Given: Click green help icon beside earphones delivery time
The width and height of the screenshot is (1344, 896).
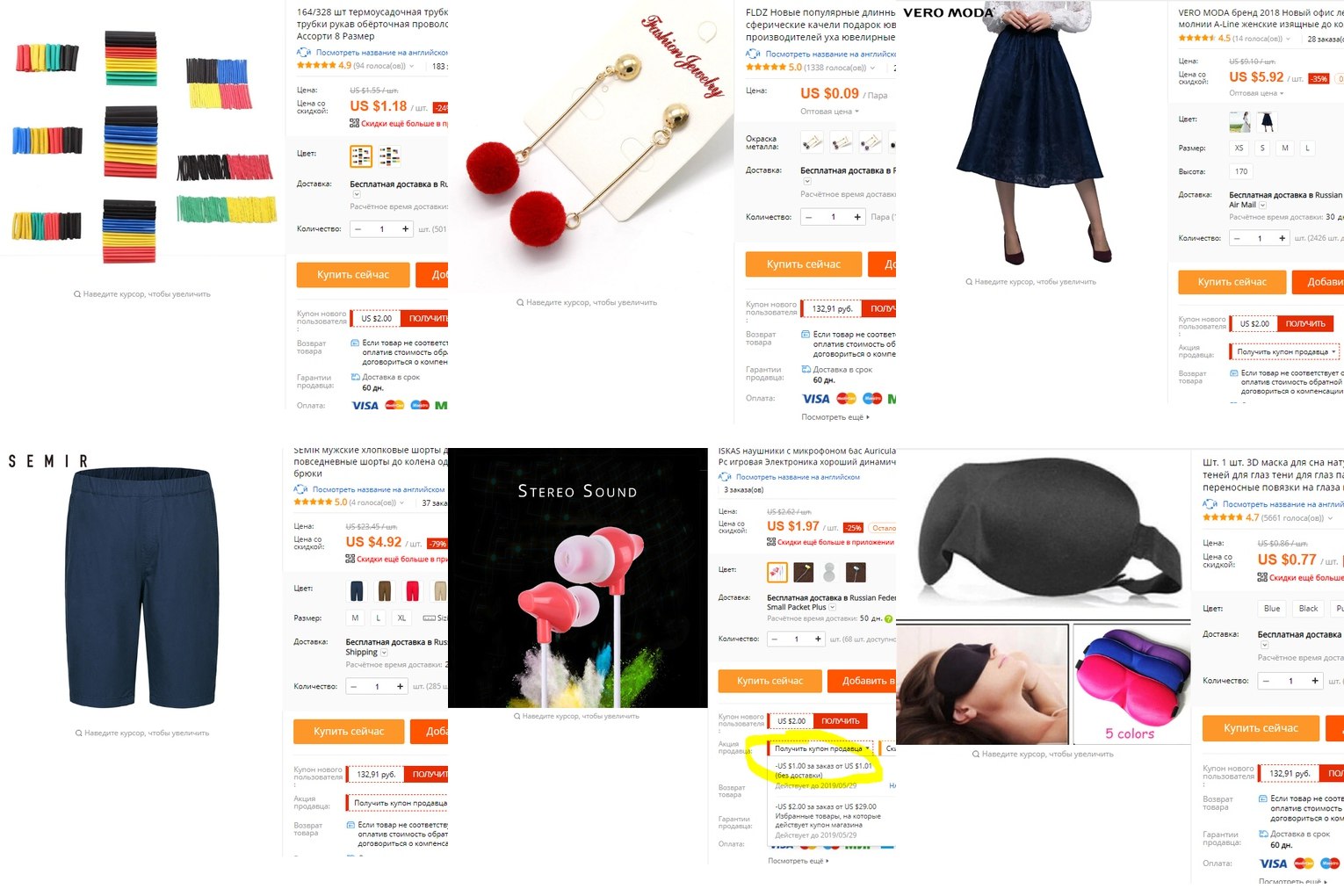Looking at the screenshot, I should click(x=888, y=618).
